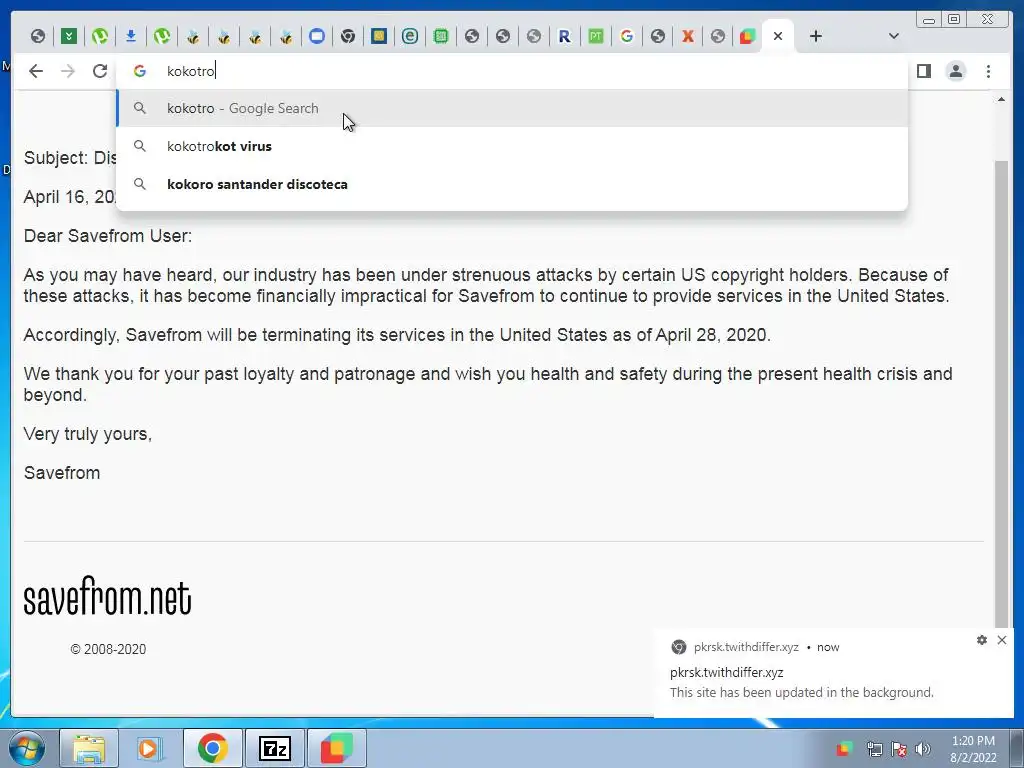Viewport: 1024px width, 768px height.
Task: Click the Show Desktop strip
Action: coord(1017,748)
